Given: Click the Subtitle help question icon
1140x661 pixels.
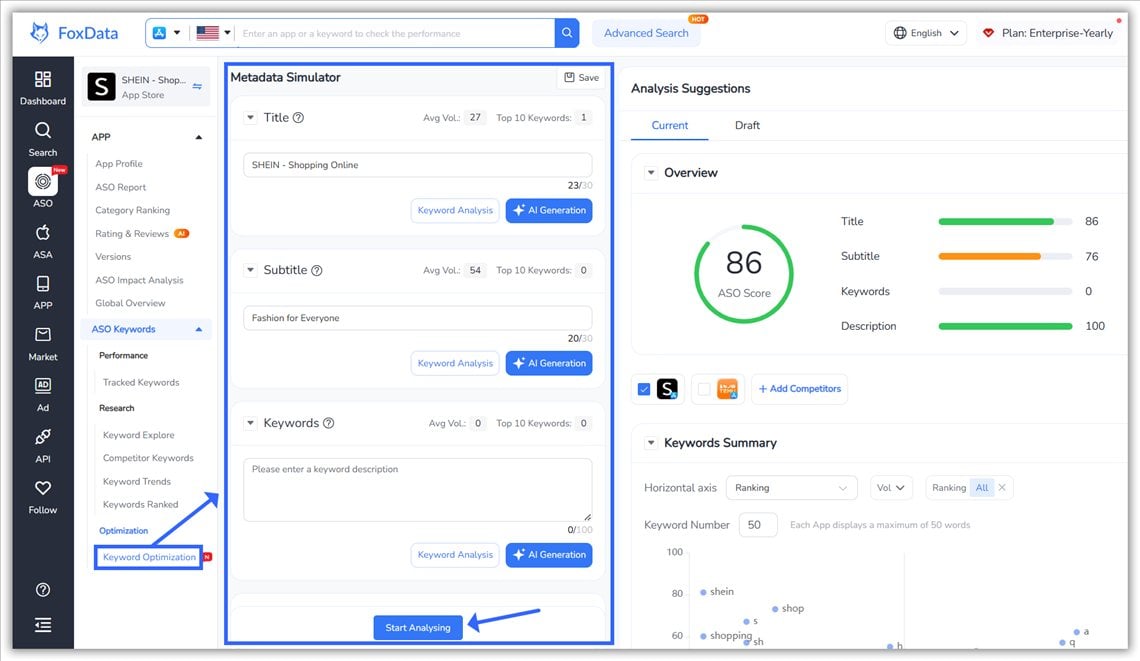Looking at the screenshot, I should pos(317,271).
